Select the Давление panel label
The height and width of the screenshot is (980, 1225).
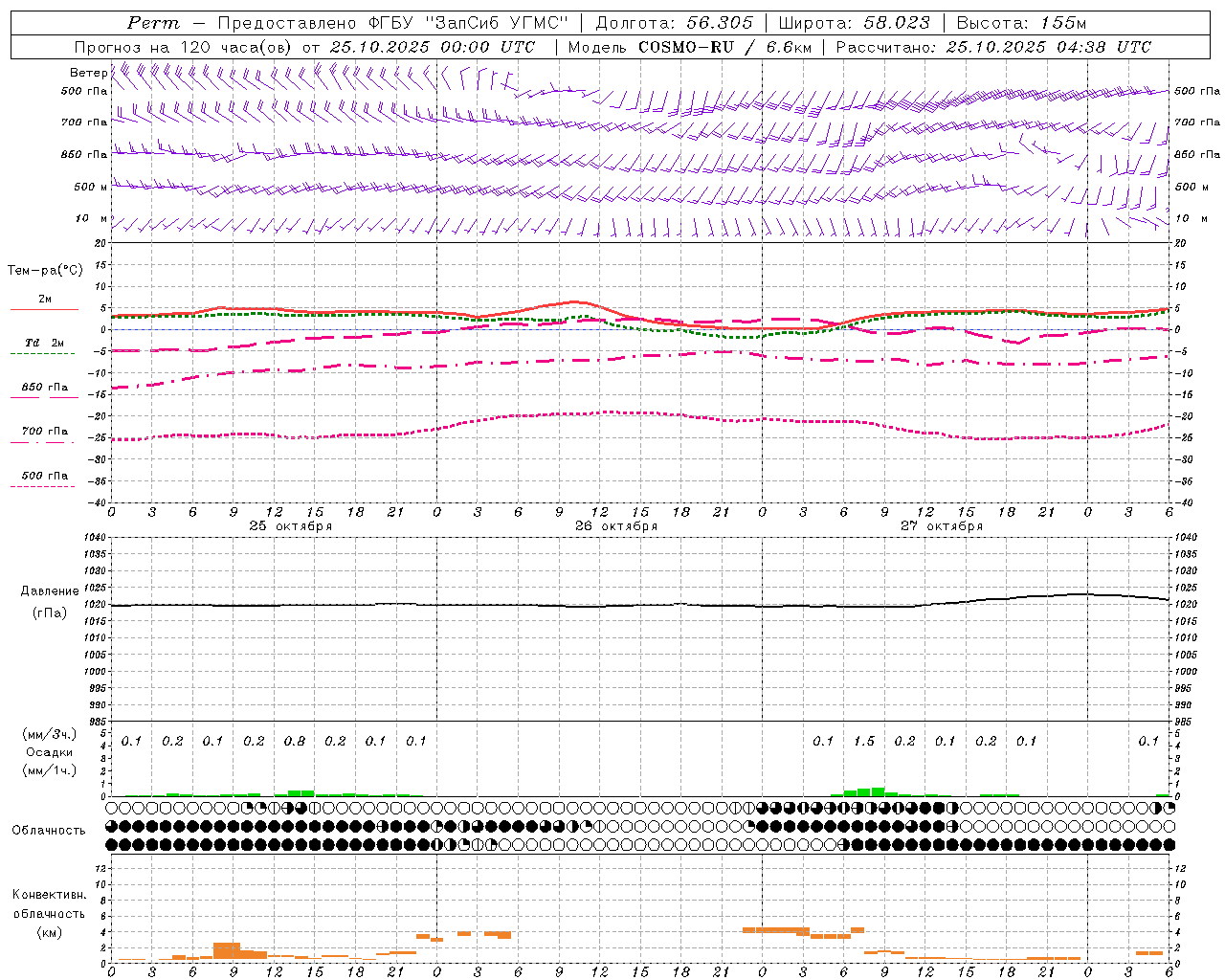point(50,591)
